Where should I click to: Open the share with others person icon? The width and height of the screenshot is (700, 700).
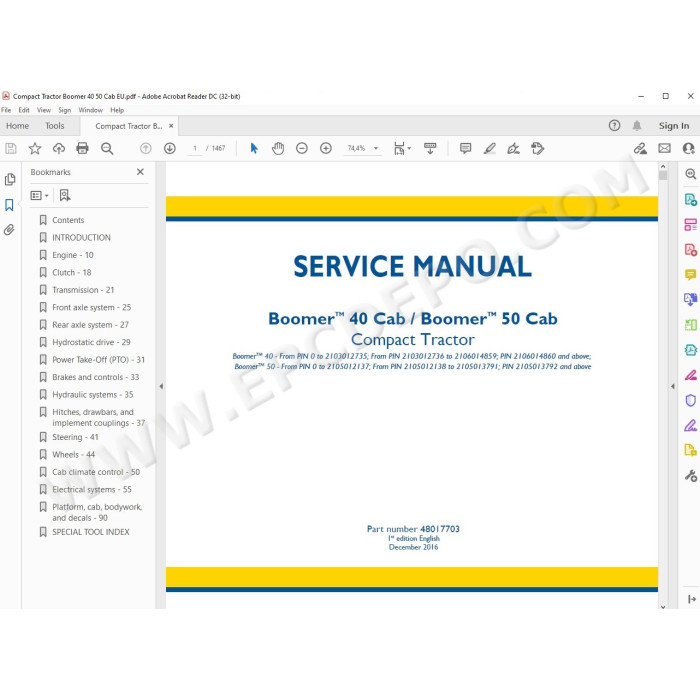688,148
